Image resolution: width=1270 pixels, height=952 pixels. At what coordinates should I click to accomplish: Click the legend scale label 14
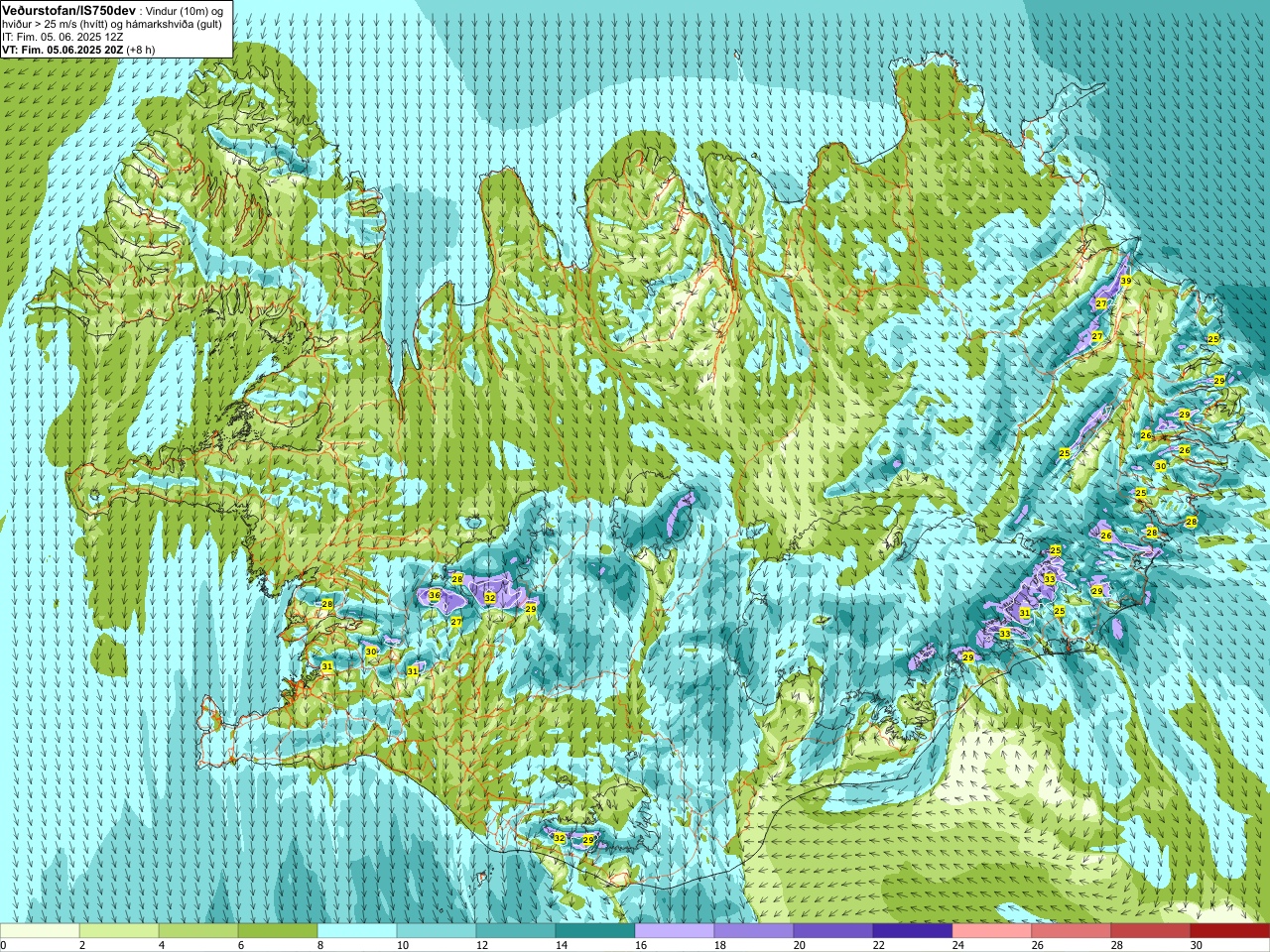tap(562, 946)
